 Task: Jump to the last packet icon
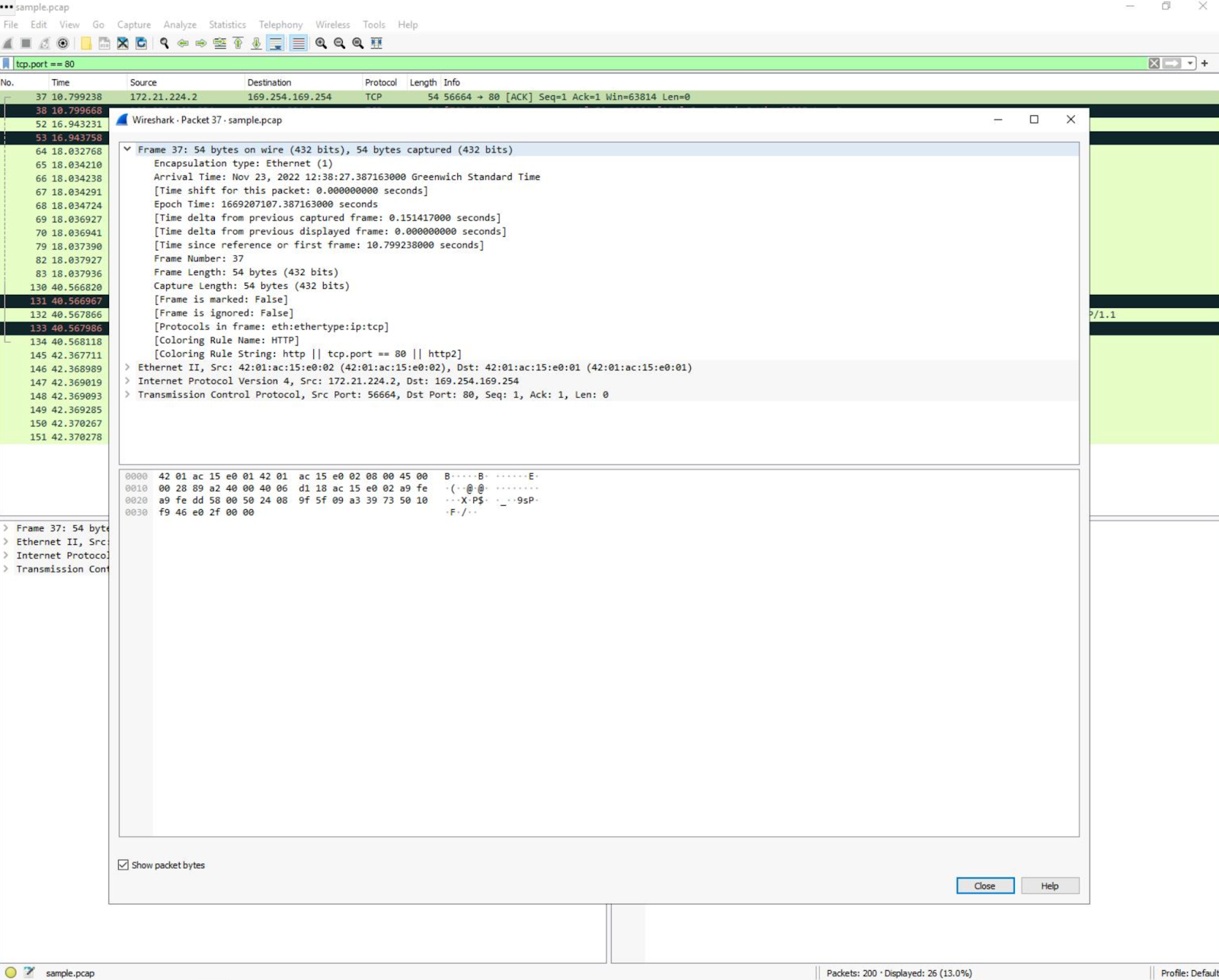(256, 43)
